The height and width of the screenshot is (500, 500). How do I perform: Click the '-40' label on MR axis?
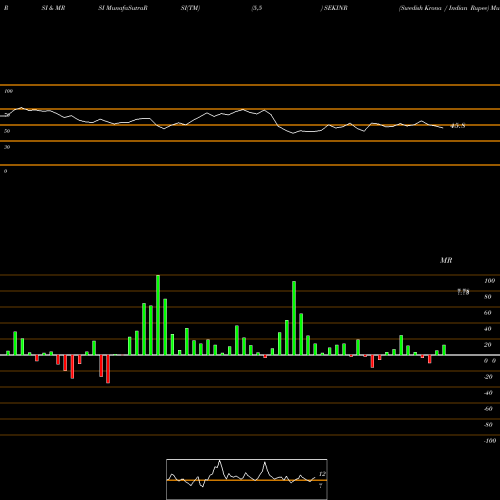[488, 393]
